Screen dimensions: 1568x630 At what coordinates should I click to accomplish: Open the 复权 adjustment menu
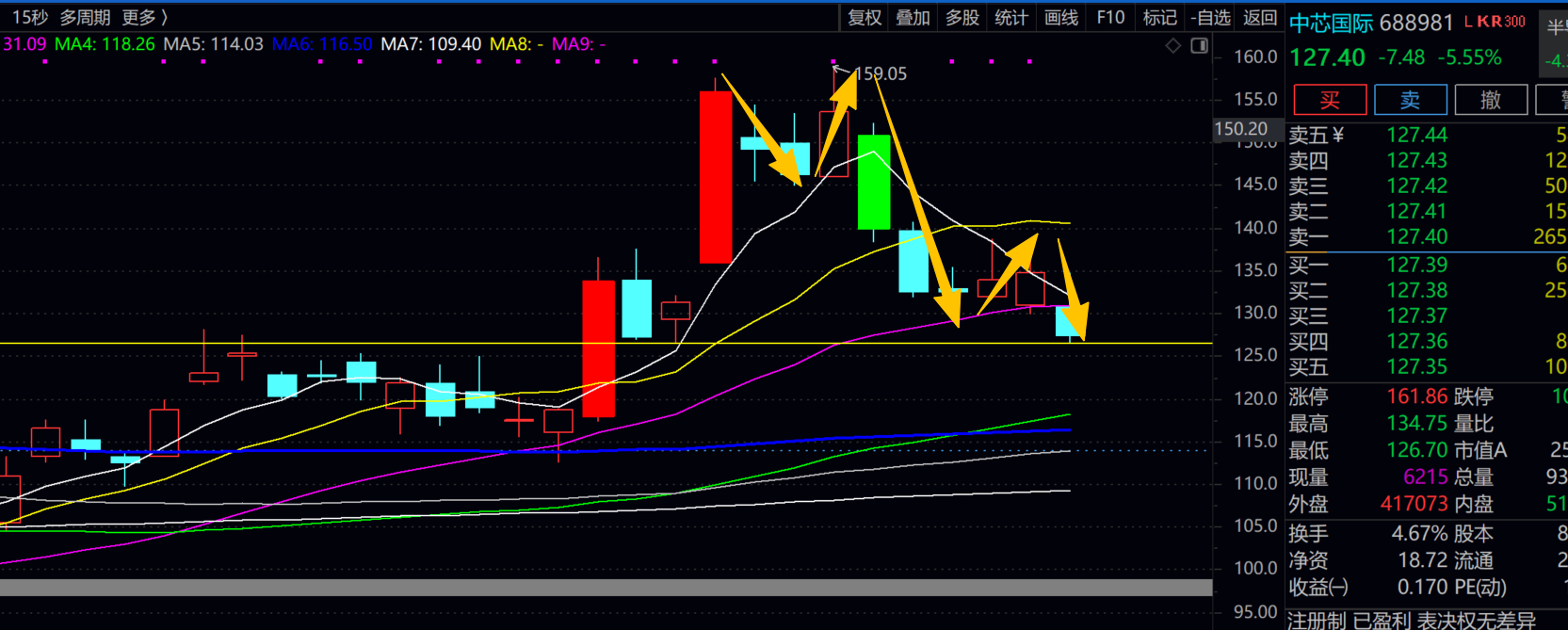(864, 18)
